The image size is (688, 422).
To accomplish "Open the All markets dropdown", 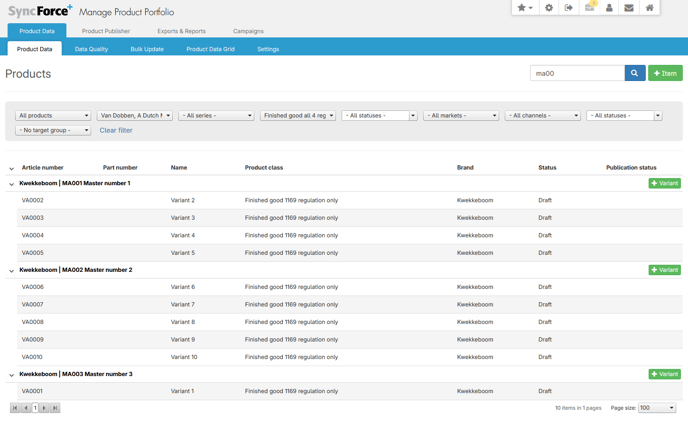I will [461, 115].
